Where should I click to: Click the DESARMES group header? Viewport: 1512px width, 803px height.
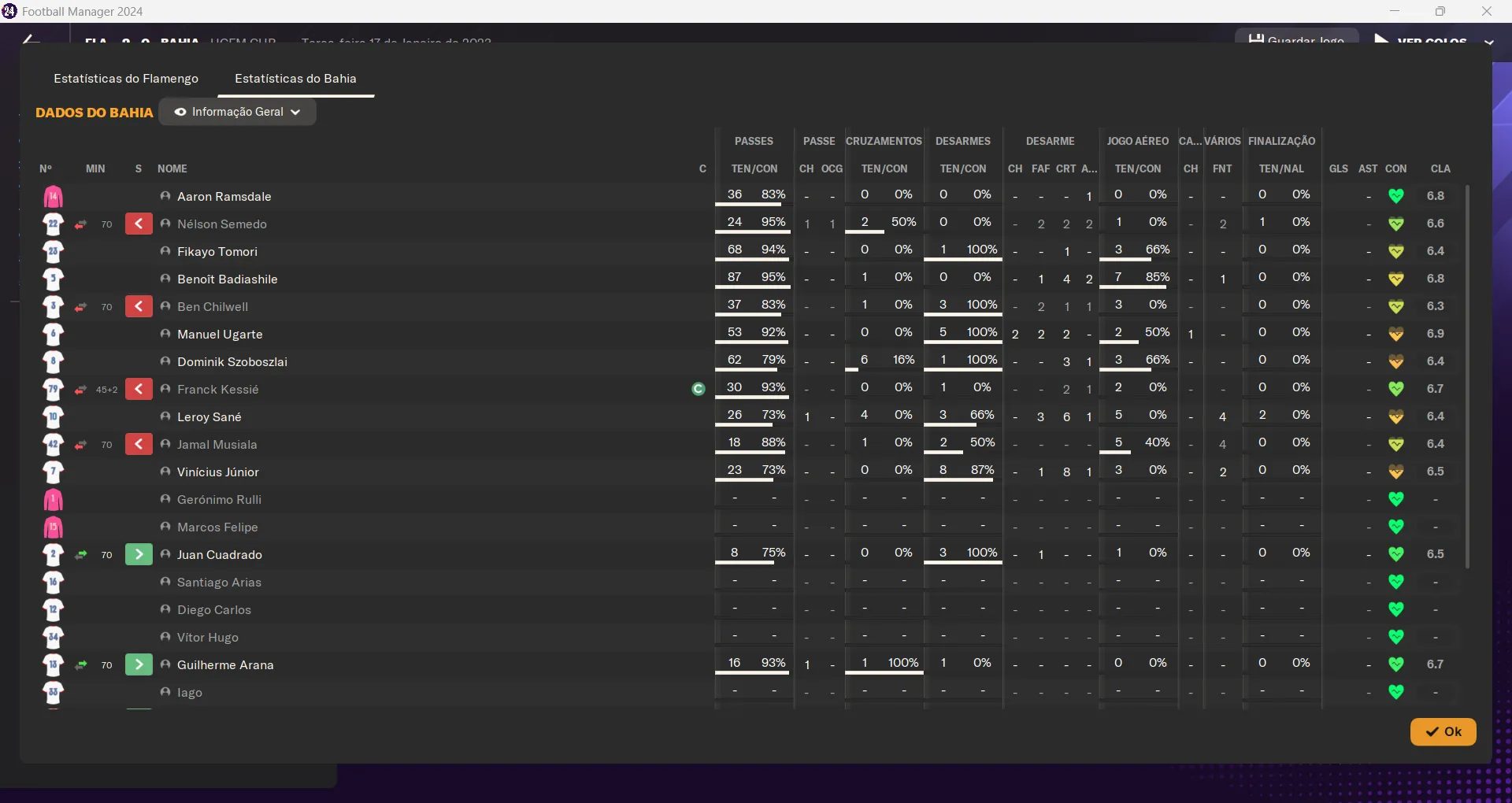[962, 141]
